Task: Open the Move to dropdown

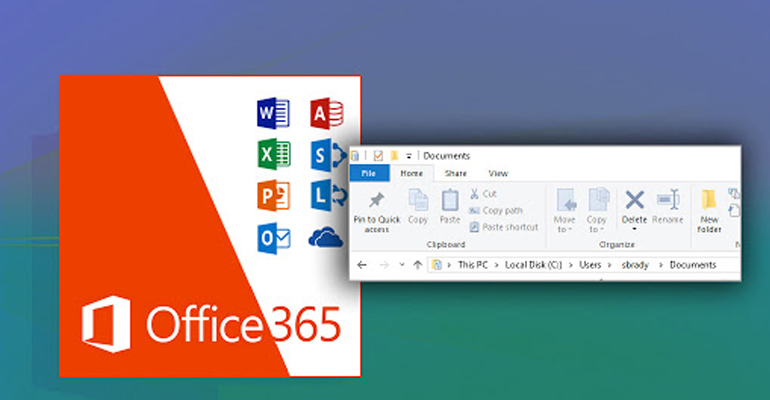Action: click(x=564, y=211)
